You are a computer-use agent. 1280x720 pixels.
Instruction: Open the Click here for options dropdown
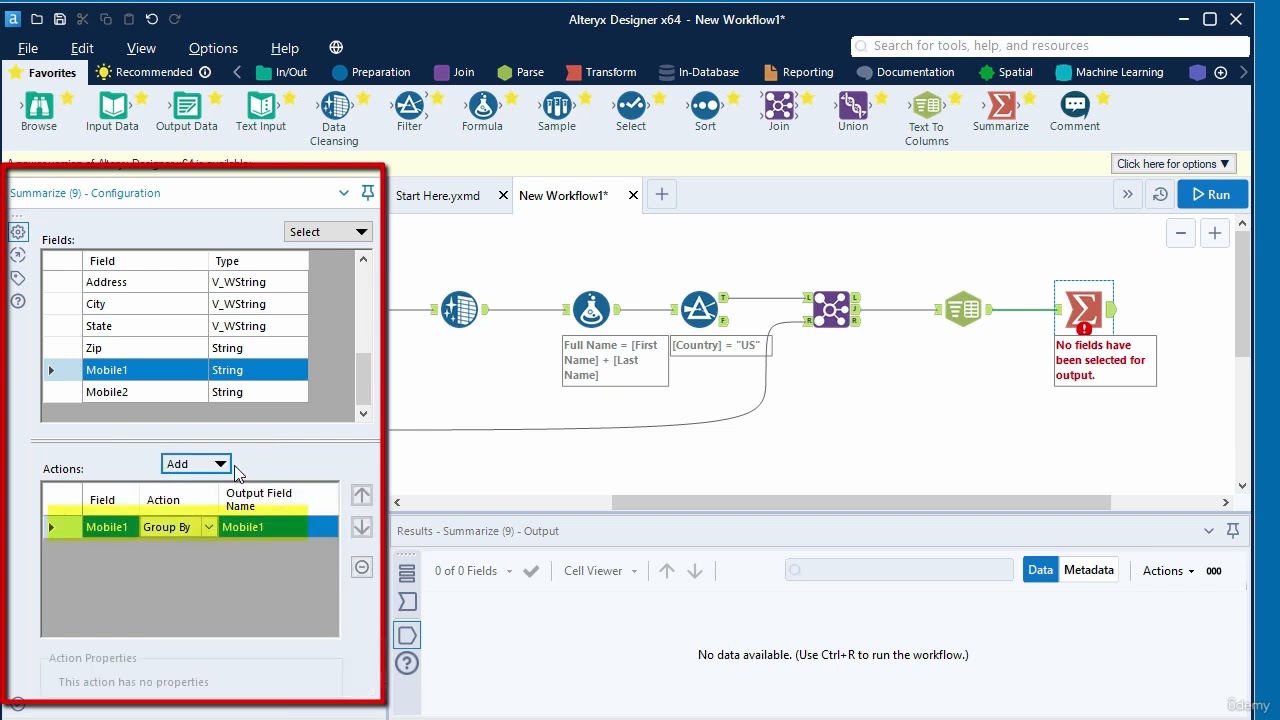(1174, 164)
